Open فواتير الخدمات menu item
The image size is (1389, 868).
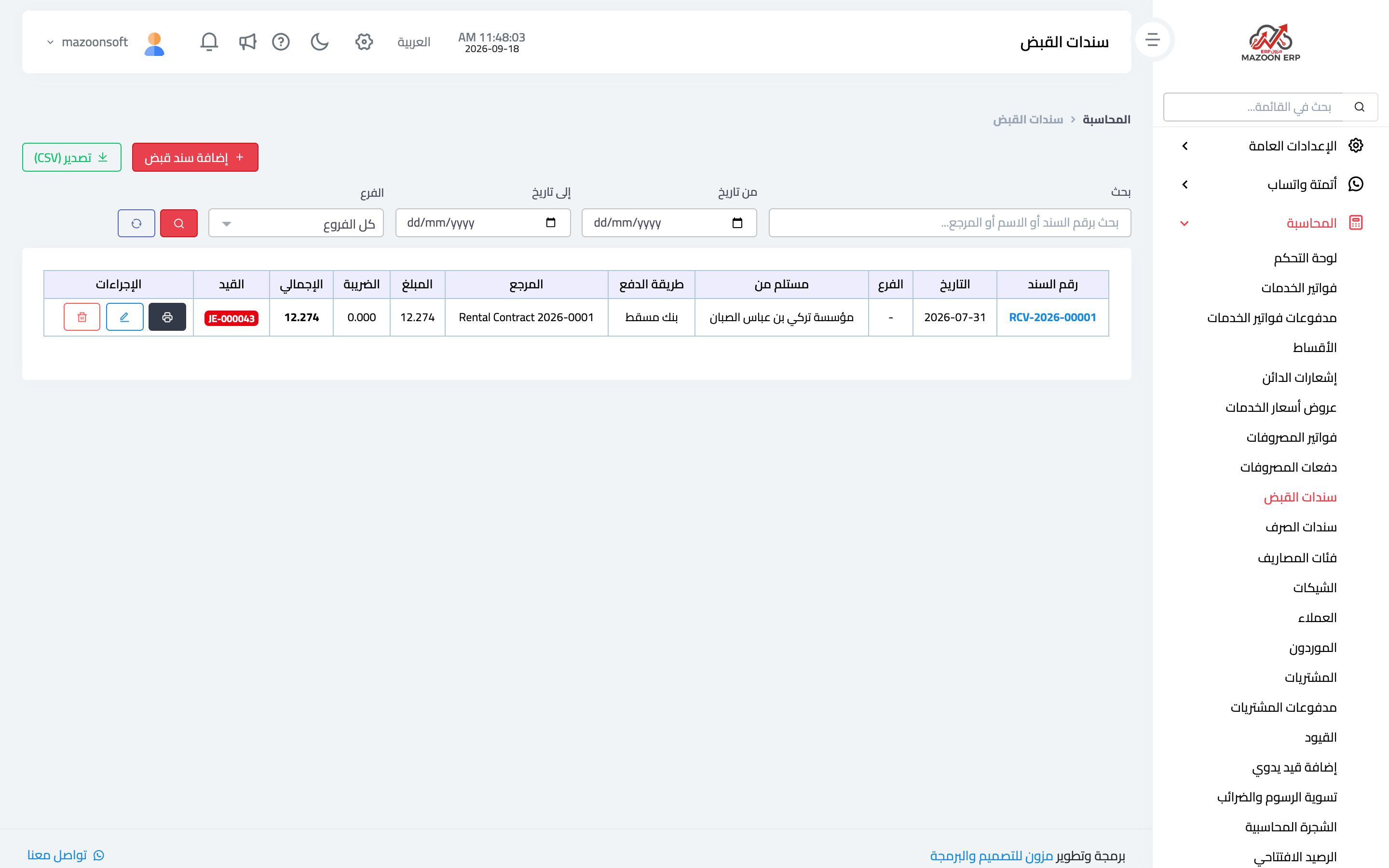1299,287
